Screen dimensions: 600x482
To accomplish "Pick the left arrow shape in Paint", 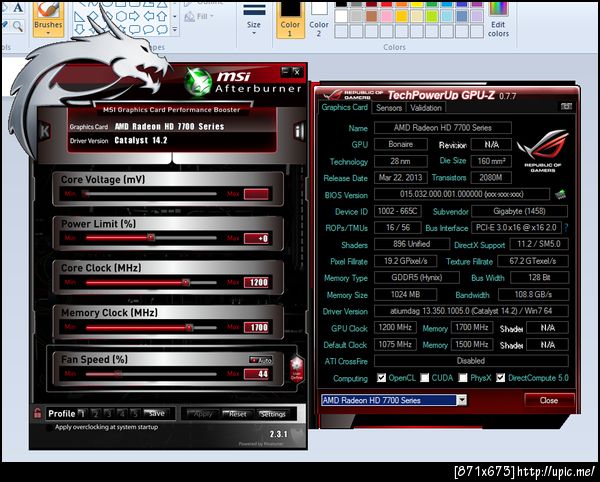I will (x=148, y=16).
